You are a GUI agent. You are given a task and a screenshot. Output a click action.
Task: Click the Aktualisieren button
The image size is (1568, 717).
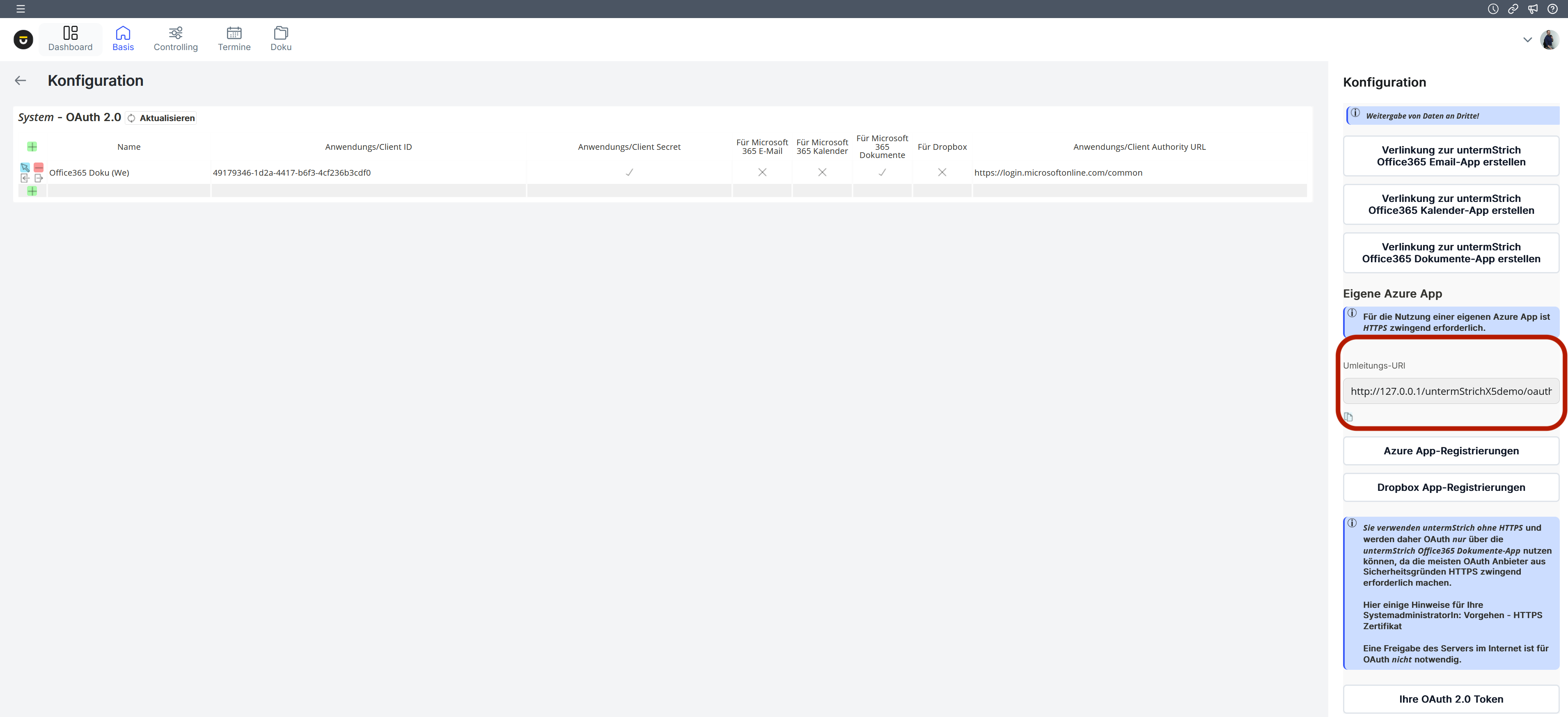161,118
